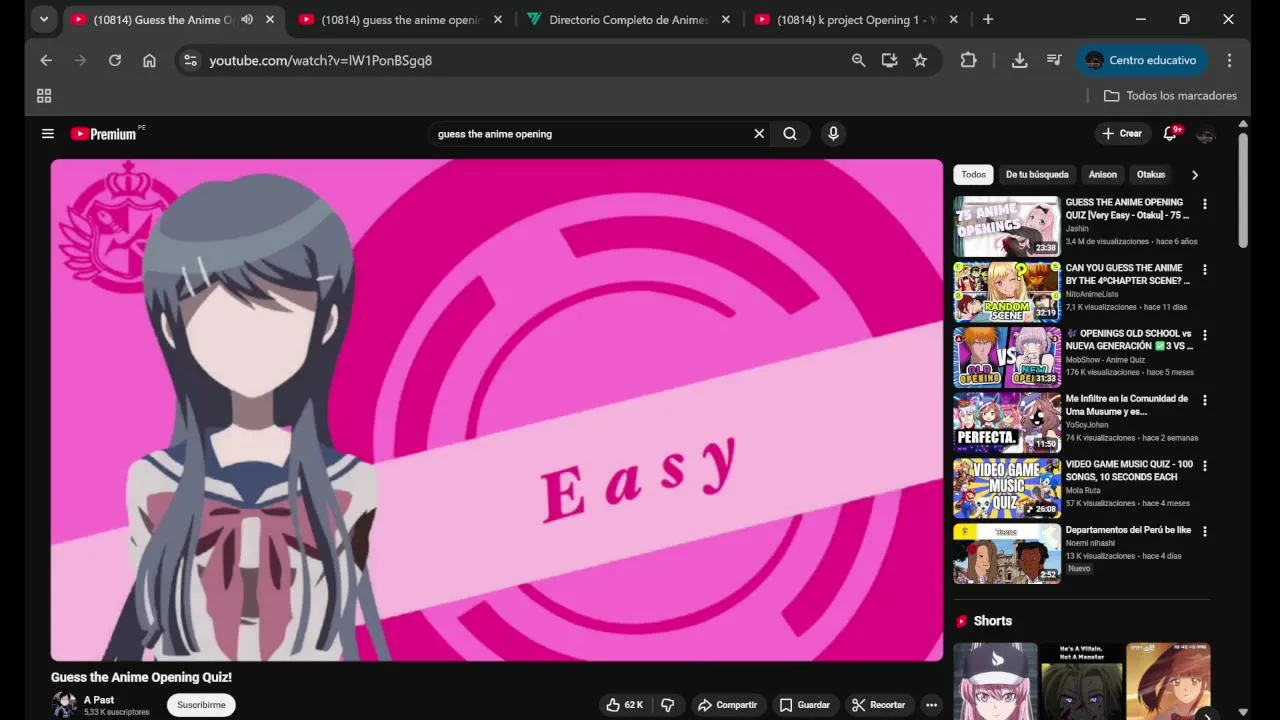Show more filter chips arrow
This screenshot has height=720, width=1280.
click(x=1194, y=175)
